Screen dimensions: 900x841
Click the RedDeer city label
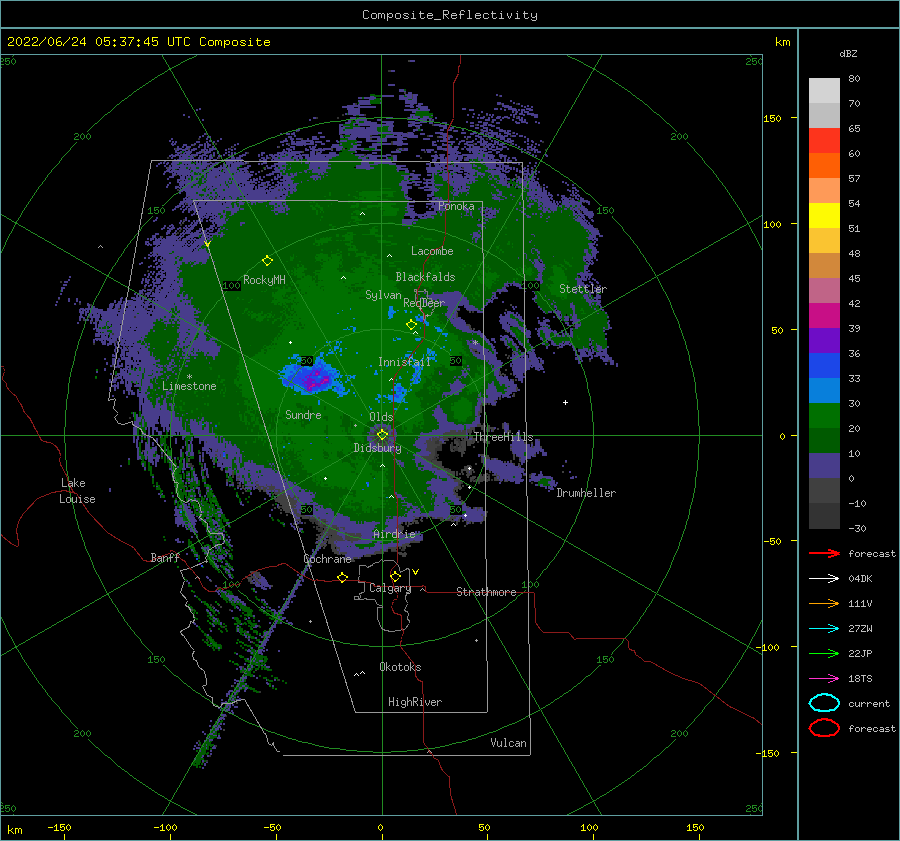pyautogui.click(x=424, y=303)
